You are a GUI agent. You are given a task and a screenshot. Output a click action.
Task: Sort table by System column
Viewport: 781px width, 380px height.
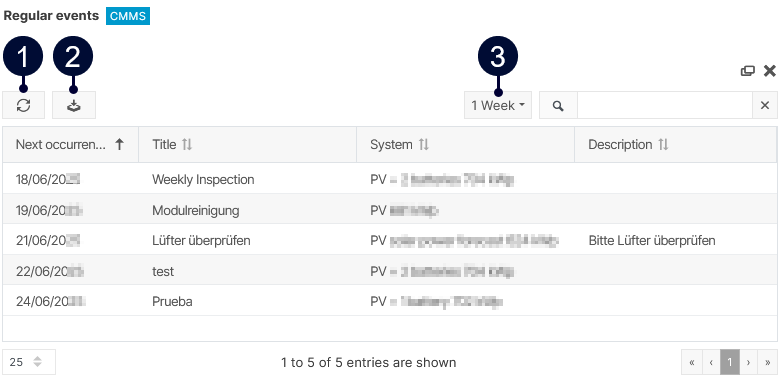pos(465,144)
